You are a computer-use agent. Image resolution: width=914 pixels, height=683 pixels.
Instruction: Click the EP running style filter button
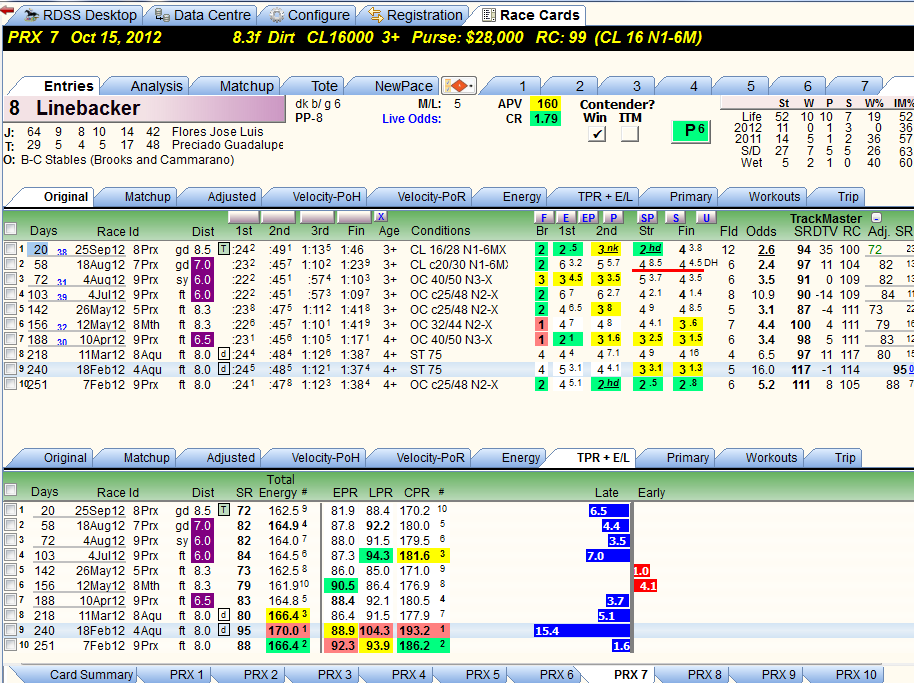click(588, 217)
